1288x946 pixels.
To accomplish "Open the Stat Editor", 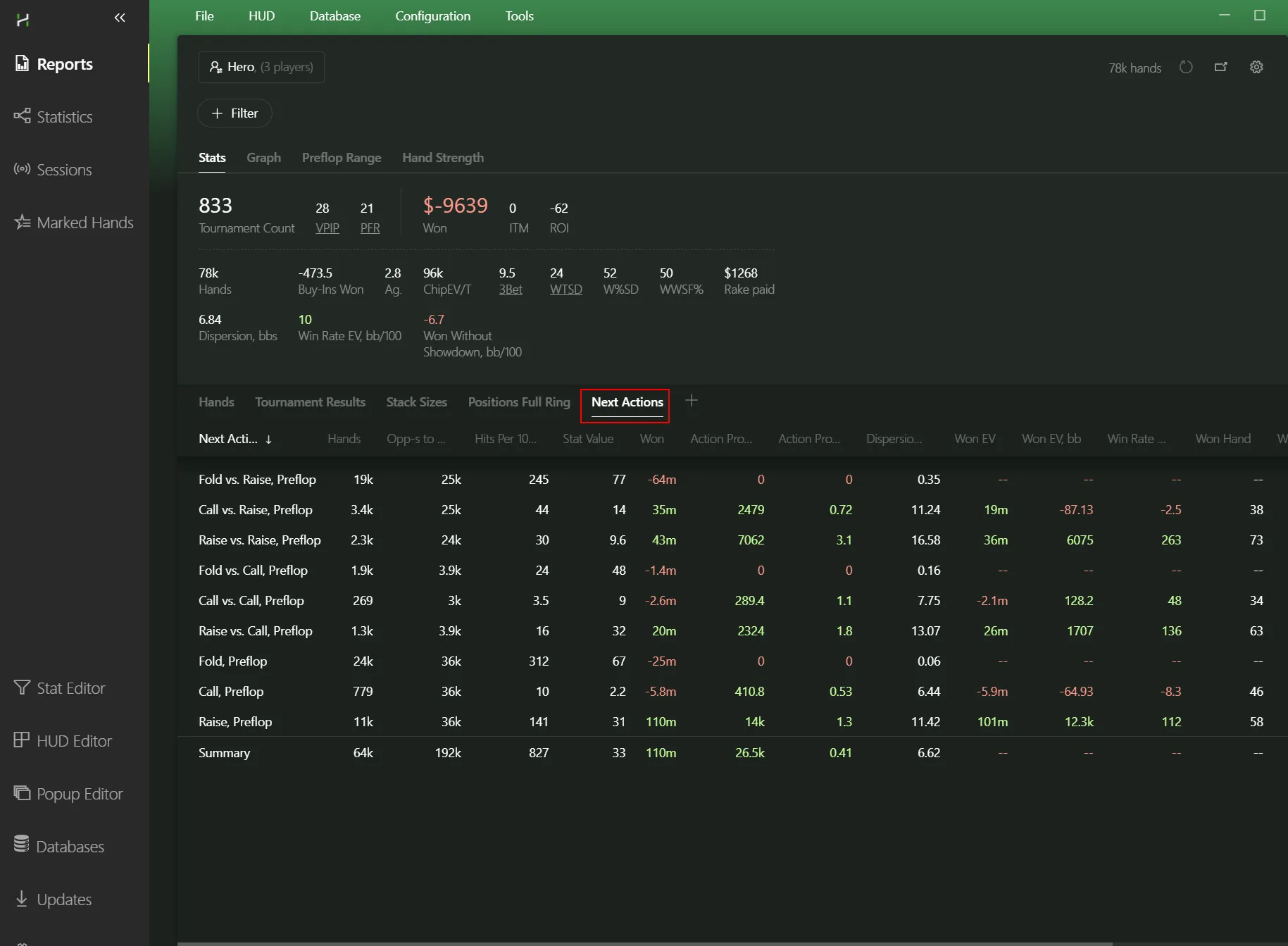I will [70, 688].
